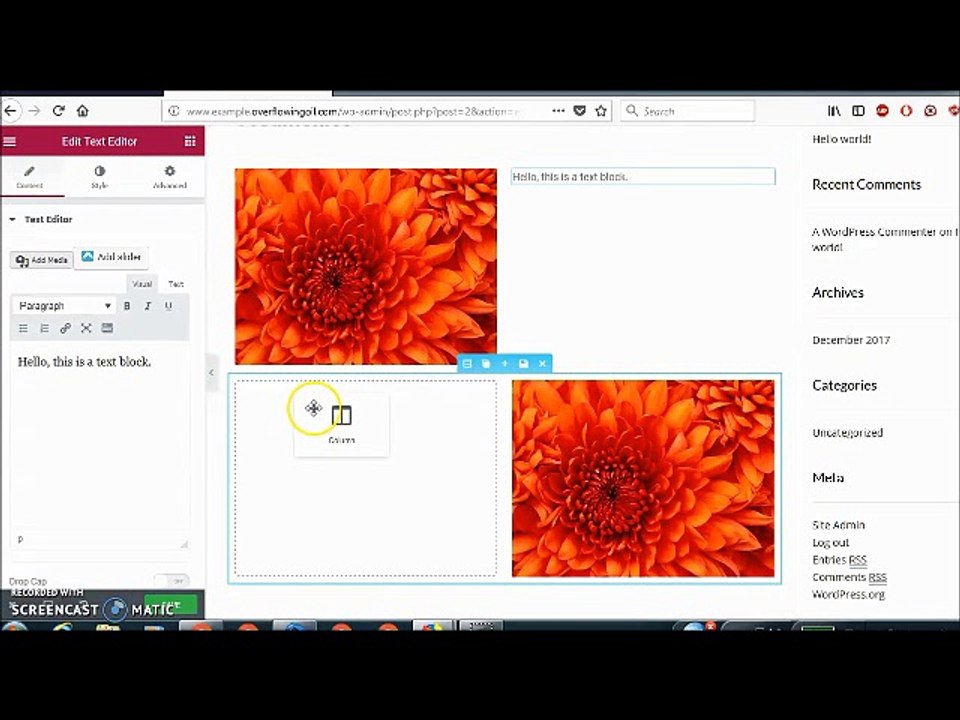Toggle distraction-free fullscreen editor mode
The height and width of the screenshot is (720, 960).
click(86, 329)
